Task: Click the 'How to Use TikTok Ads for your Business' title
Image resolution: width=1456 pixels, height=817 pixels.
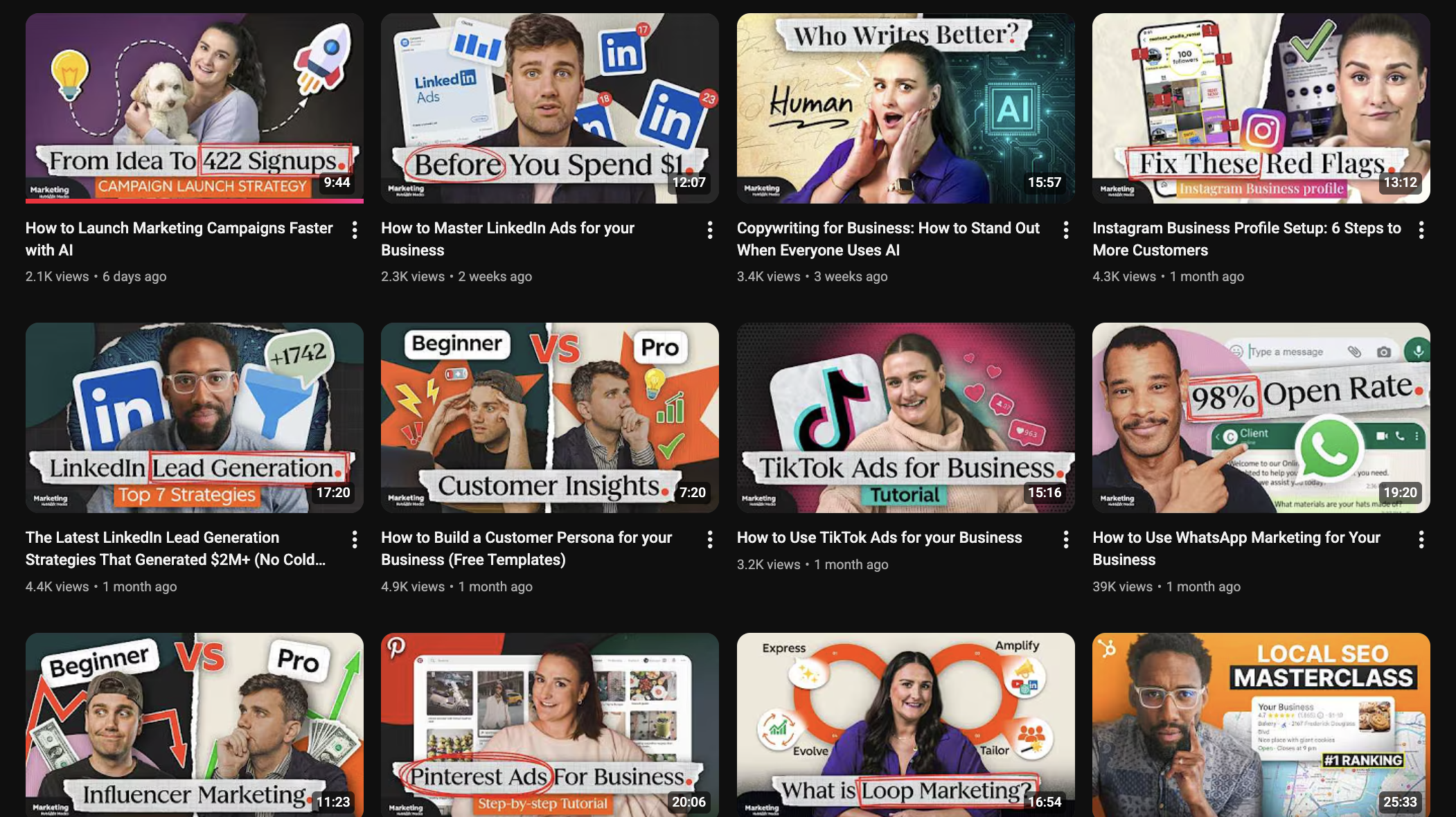Action: (880, 537)
